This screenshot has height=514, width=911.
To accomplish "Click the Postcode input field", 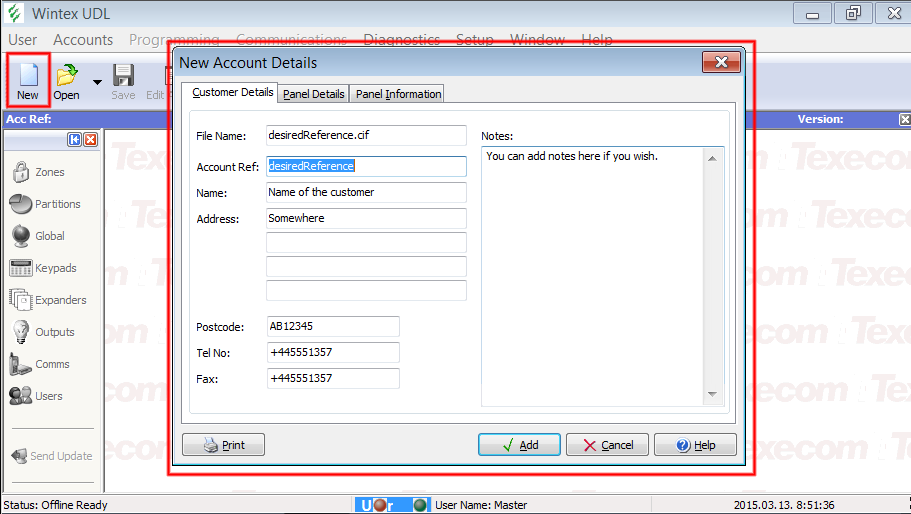I will pos(333,326).
